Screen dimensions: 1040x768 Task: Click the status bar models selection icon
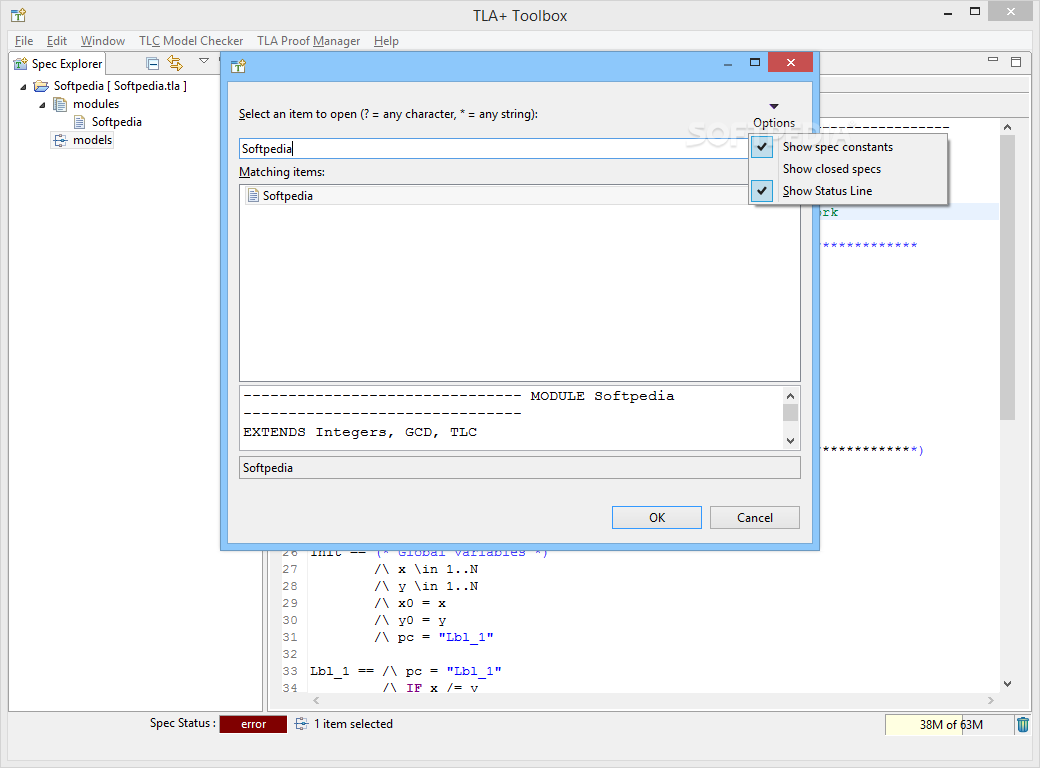tap(301, 724)
